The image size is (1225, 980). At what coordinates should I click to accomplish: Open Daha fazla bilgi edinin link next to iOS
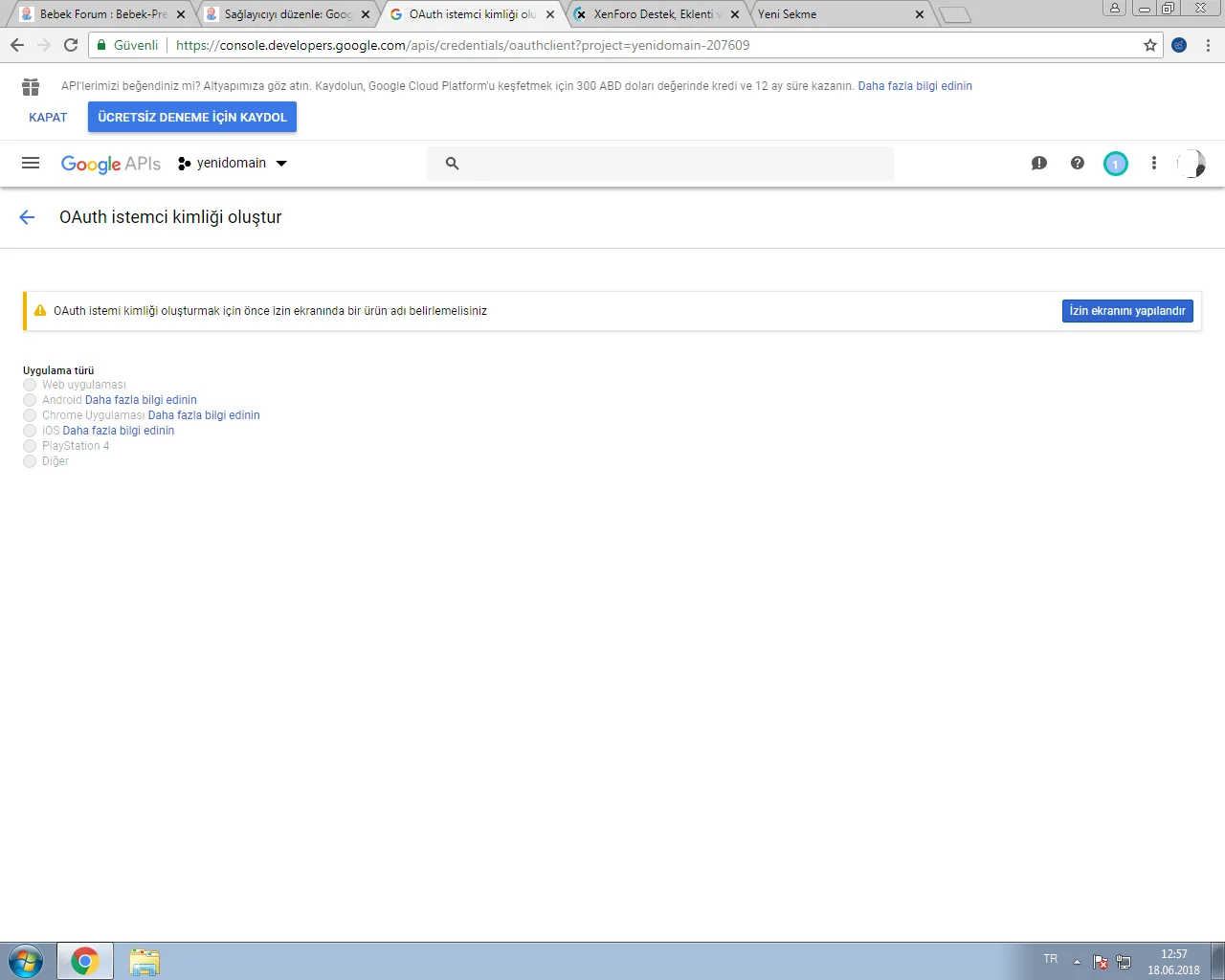pyautogui.click(x=118, y=430)
